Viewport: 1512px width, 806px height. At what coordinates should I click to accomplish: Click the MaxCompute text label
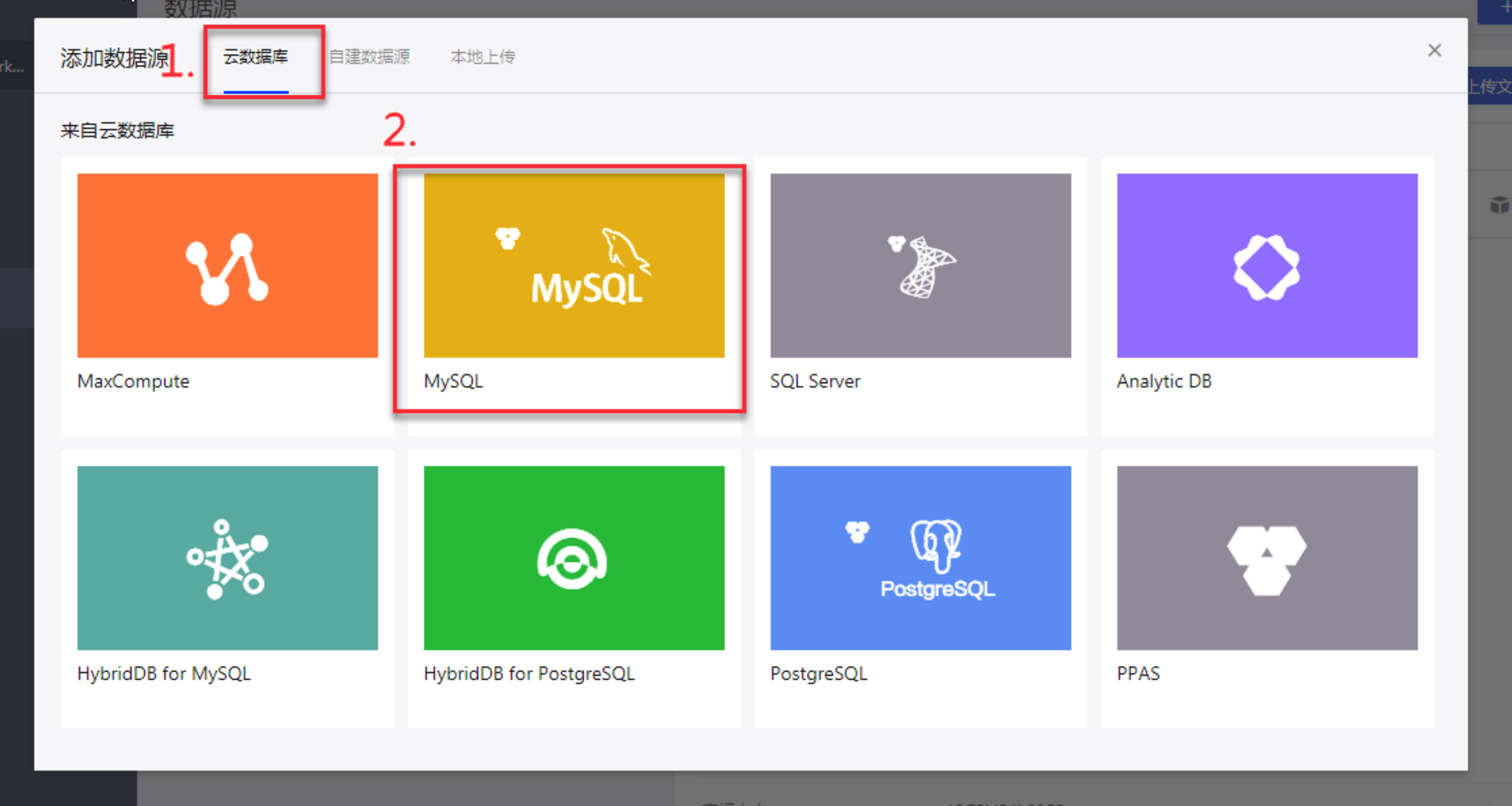pos(133,381)
